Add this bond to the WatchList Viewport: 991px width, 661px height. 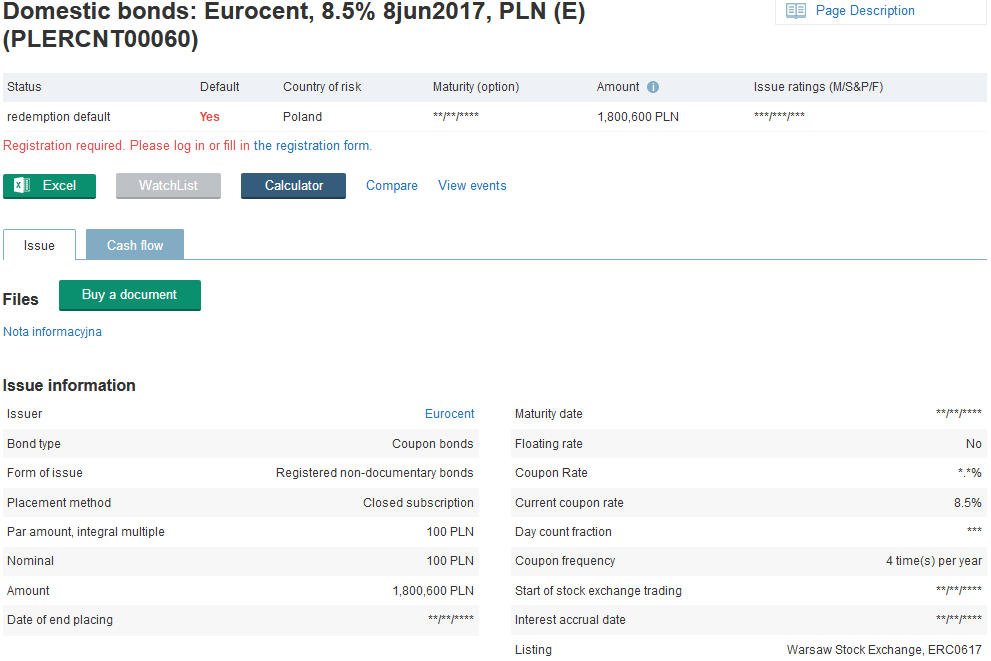click(x=168, y=186)
